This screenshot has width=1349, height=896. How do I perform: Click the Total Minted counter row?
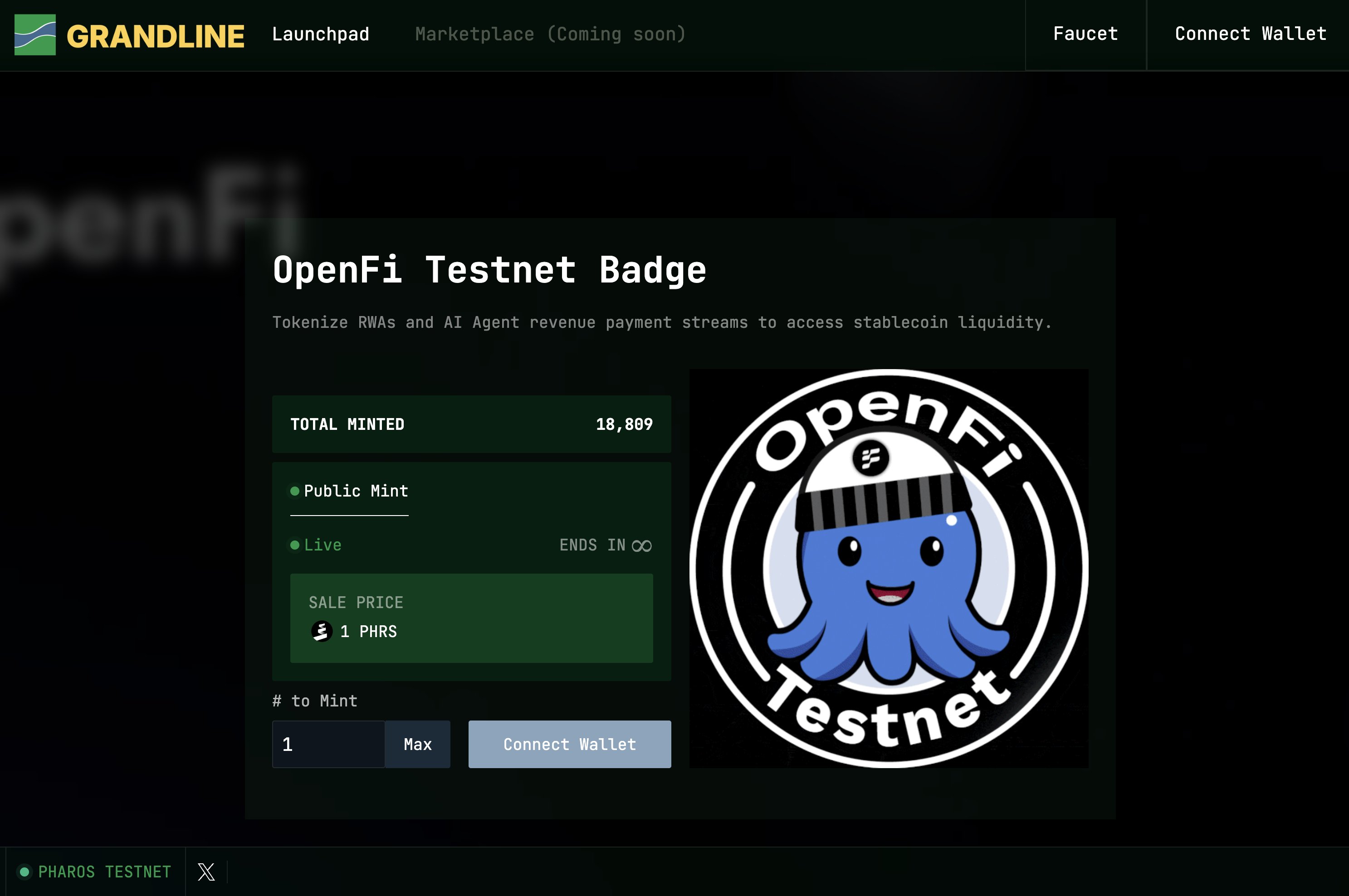click(x=471, y=424)
